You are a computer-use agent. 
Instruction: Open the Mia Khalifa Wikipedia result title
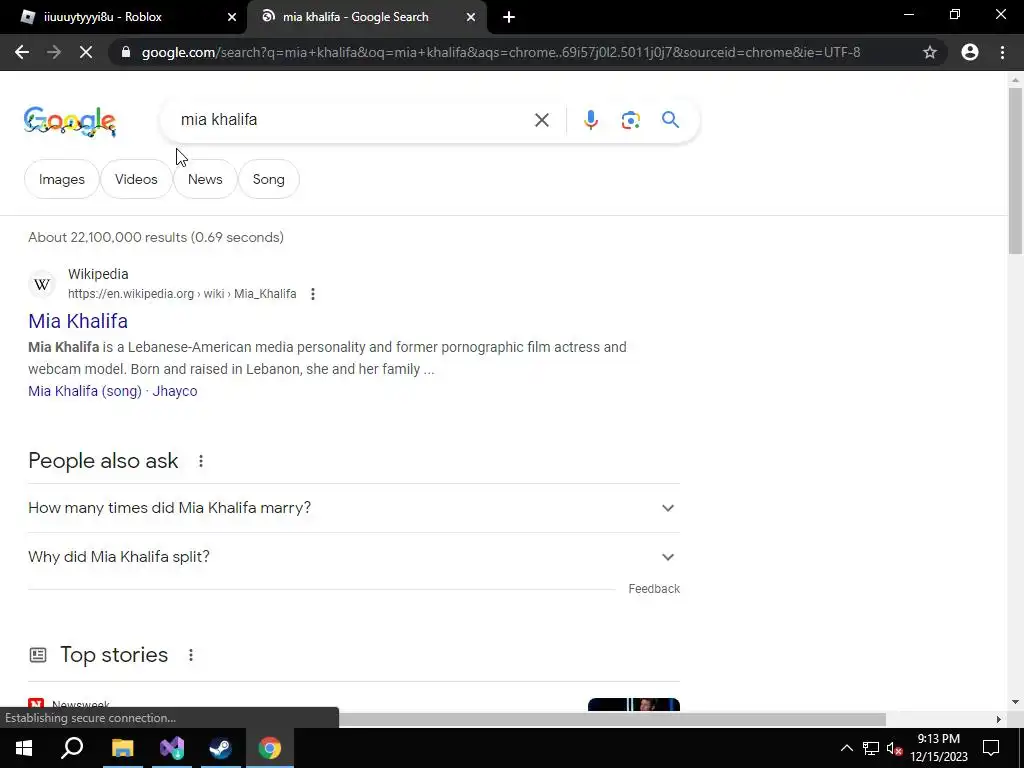coord(78,321)
